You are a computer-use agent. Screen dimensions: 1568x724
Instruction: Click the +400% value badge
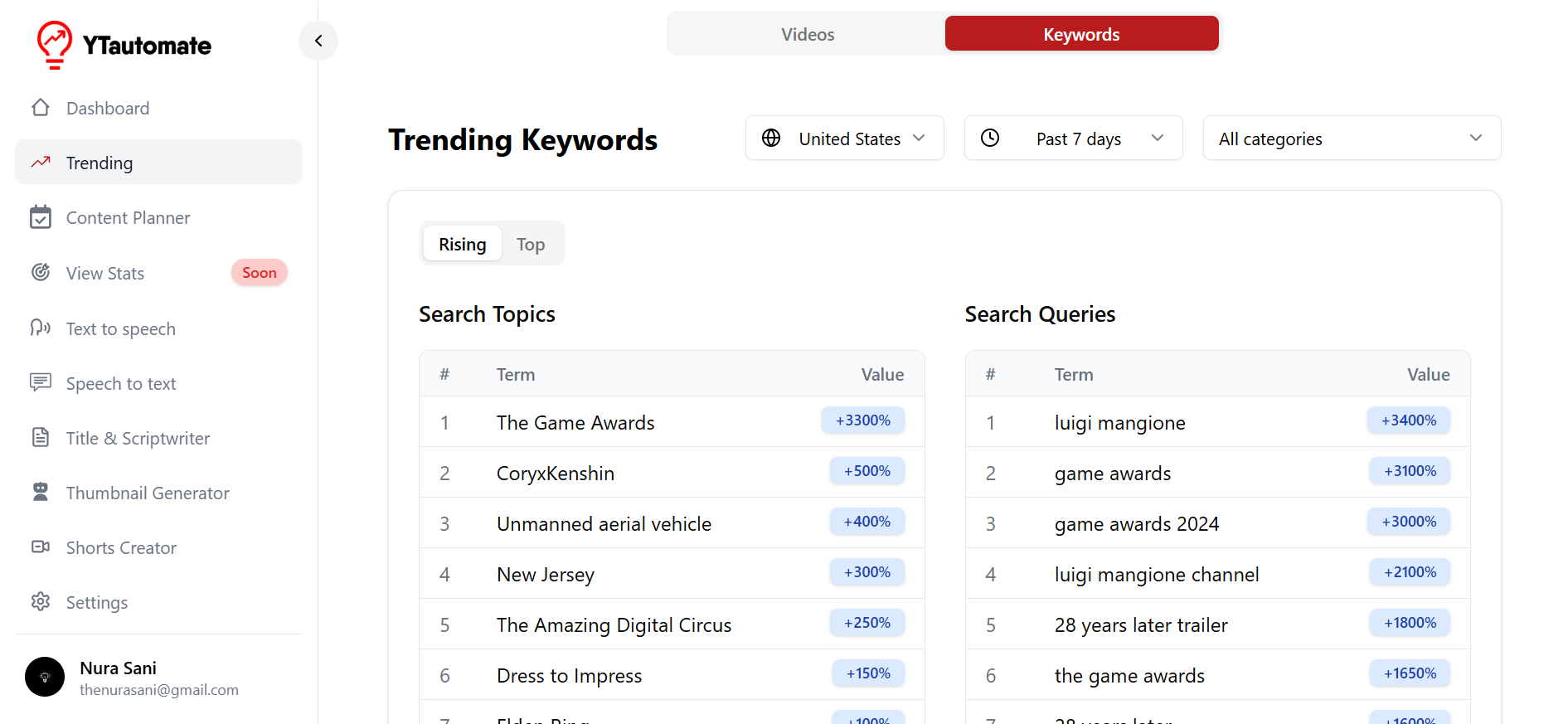pos(867,522)
